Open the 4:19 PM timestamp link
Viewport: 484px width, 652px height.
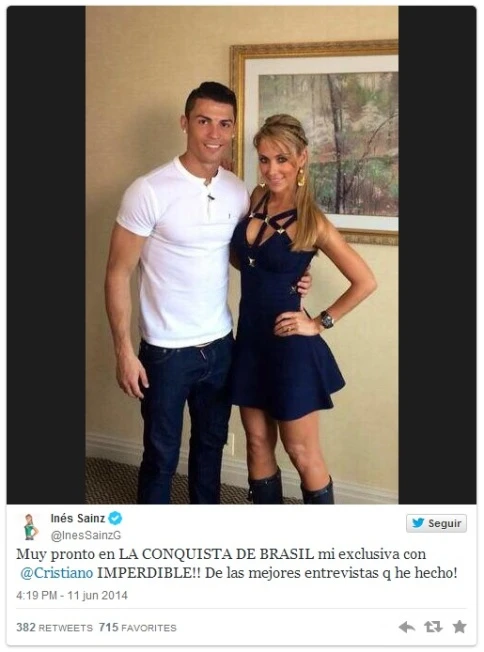[36, 595]
